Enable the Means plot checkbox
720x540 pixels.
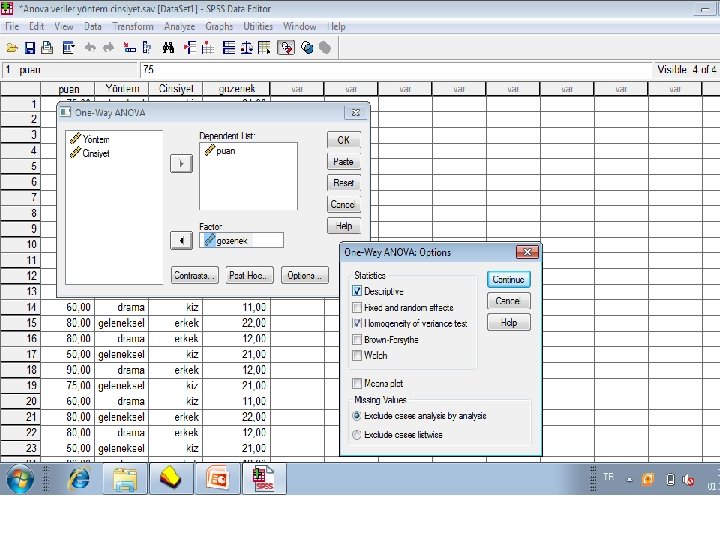[357, 383]
